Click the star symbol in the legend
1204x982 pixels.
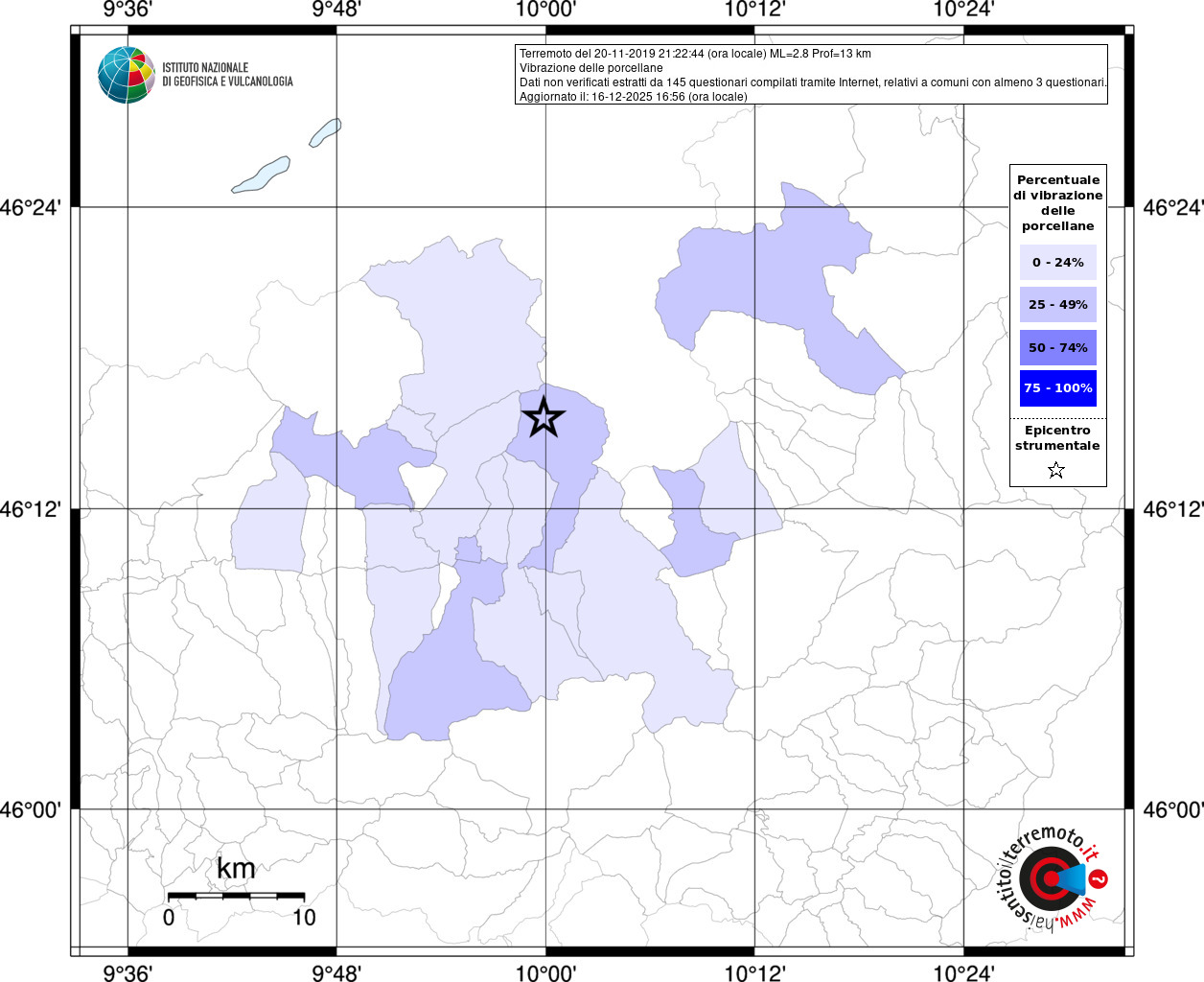pyautogui.click(x=1056, y=470)
